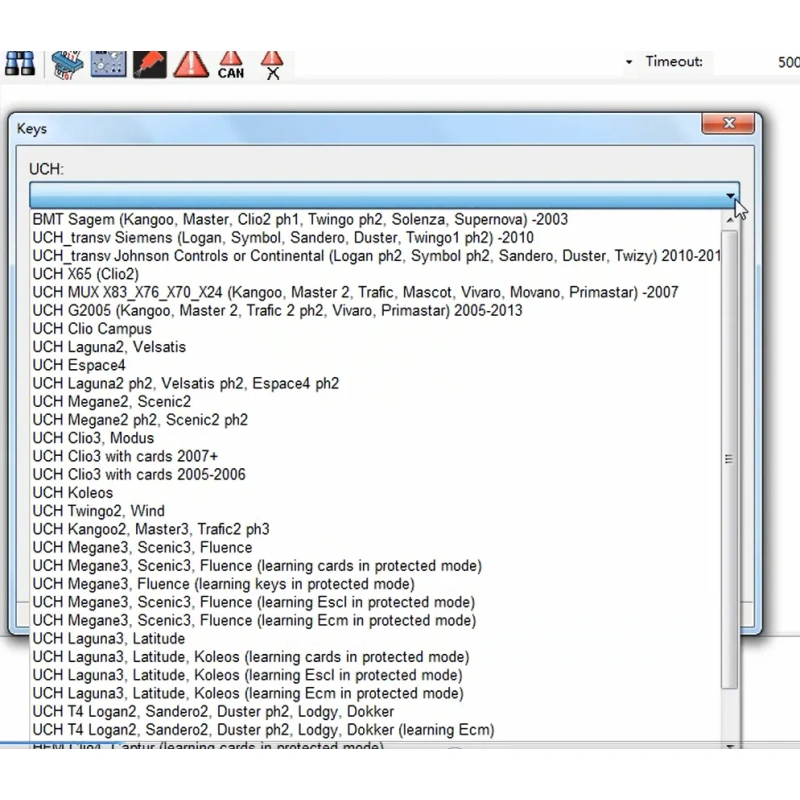The height and width of the screenshot is (800, 800).
Task: Select Laguna3, Latitude, Koleos learning cards entry
Action: point(376,657)
